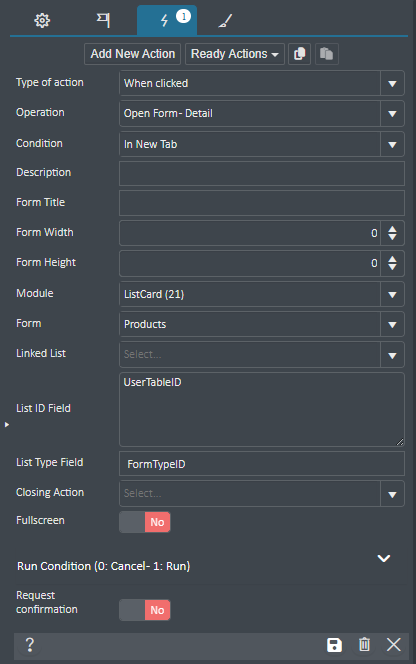The width and height of the screenshot is (416, 664).
Task: Expand the Run Condition section chevron
Action: coord(384,559)
